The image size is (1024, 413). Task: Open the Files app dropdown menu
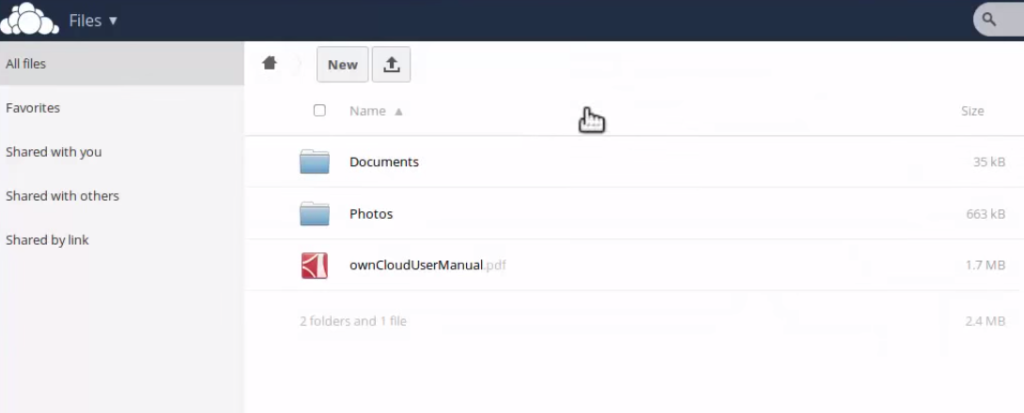click(93, 21)
